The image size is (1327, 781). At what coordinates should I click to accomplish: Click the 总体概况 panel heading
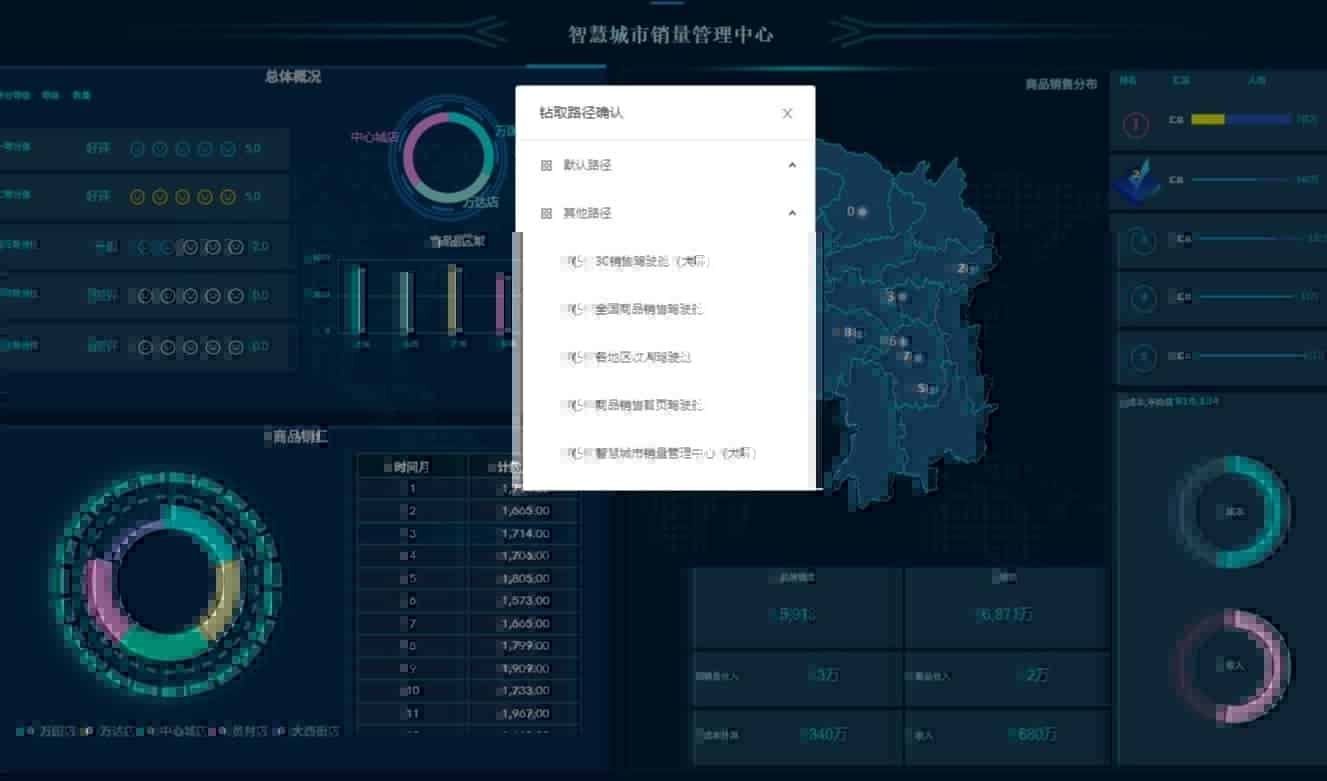293,76
